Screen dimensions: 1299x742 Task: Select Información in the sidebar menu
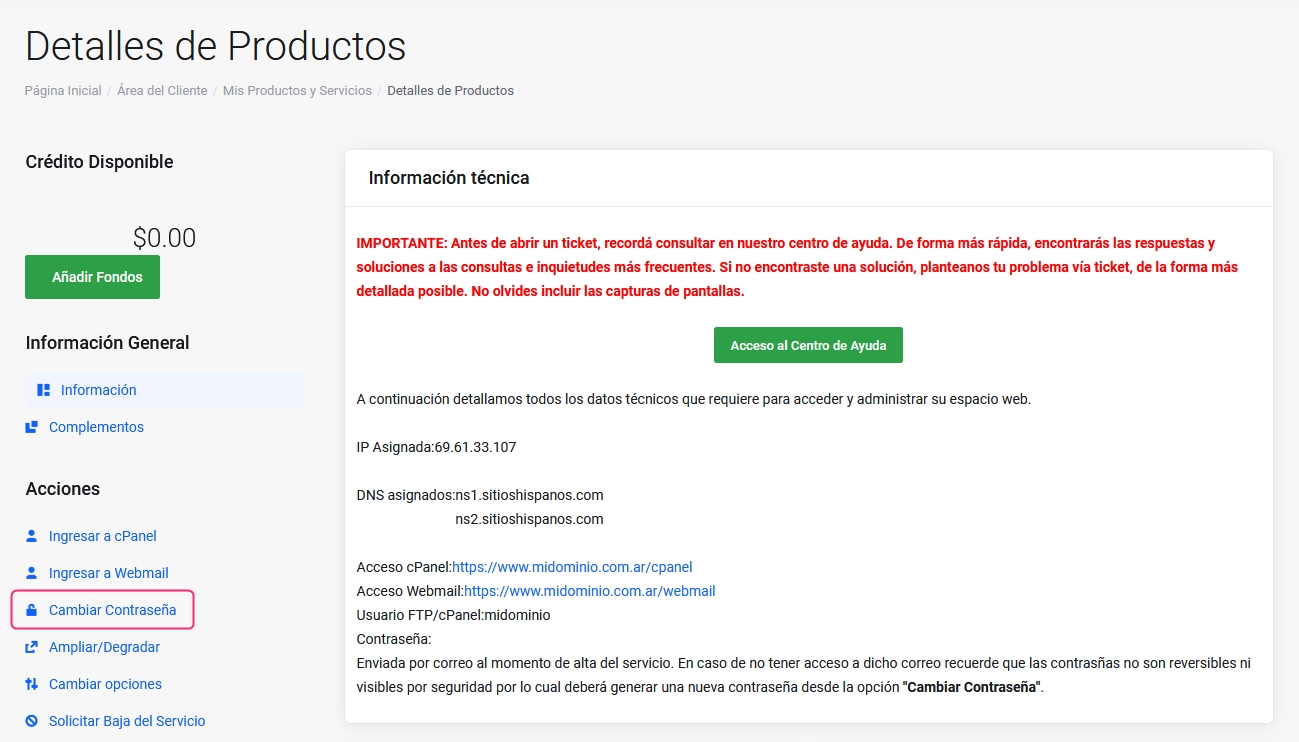pyautogui.click(x=98, y=390)
